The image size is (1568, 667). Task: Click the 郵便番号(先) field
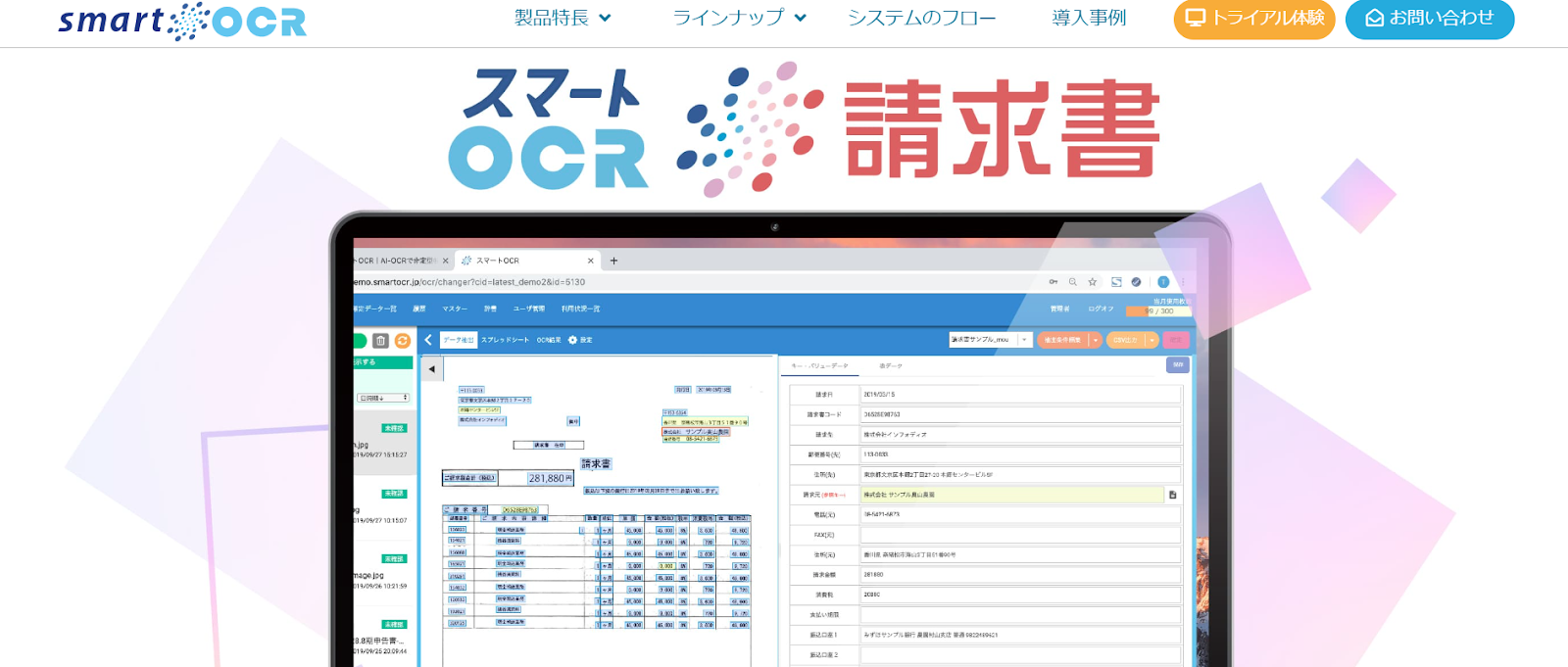[1020, 454]
